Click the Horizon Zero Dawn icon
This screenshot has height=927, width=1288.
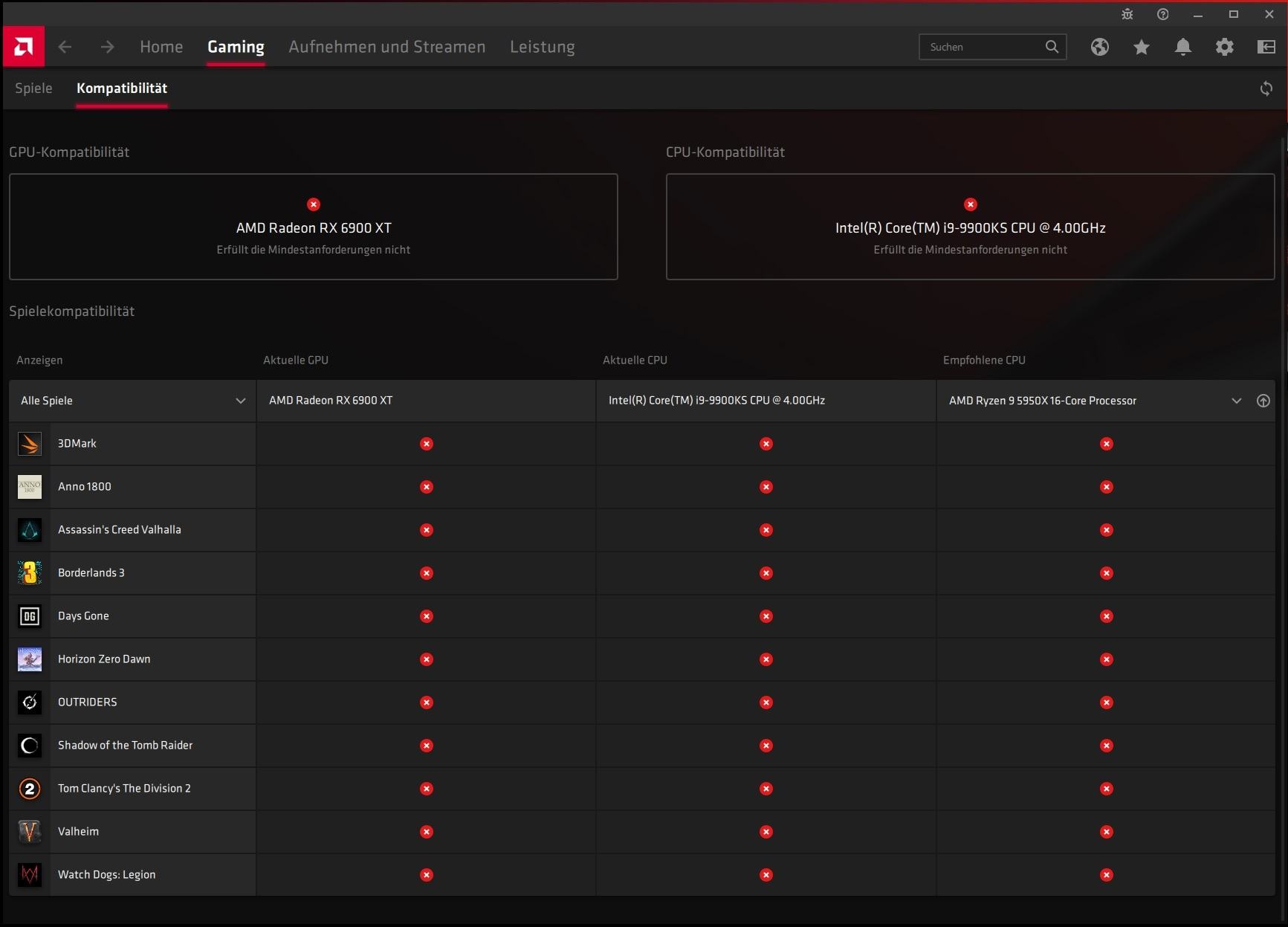click(x=30, y=659)
